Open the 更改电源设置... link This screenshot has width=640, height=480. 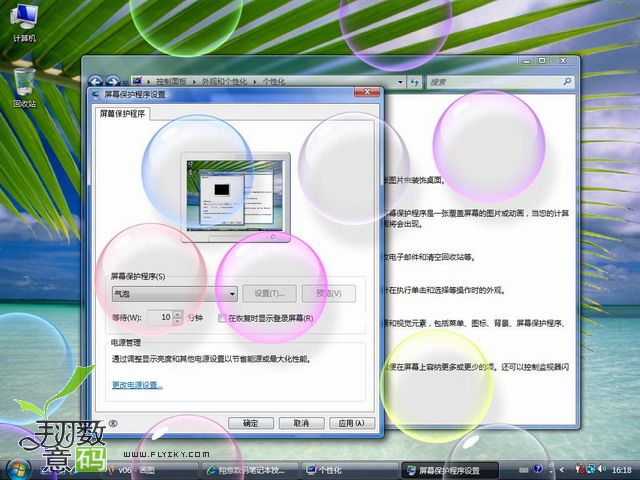click(137, 385)
